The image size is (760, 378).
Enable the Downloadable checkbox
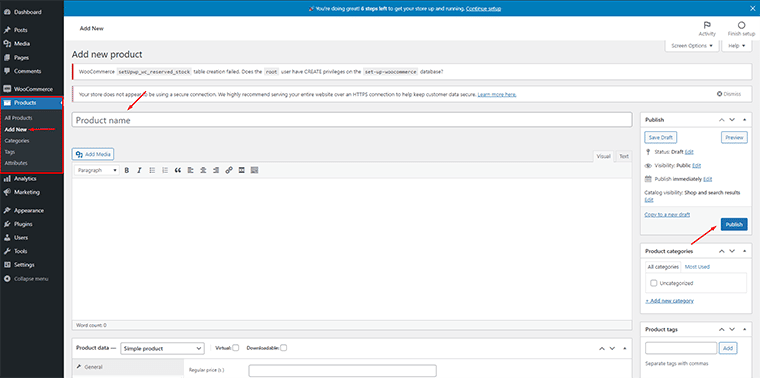coord(284,347)
